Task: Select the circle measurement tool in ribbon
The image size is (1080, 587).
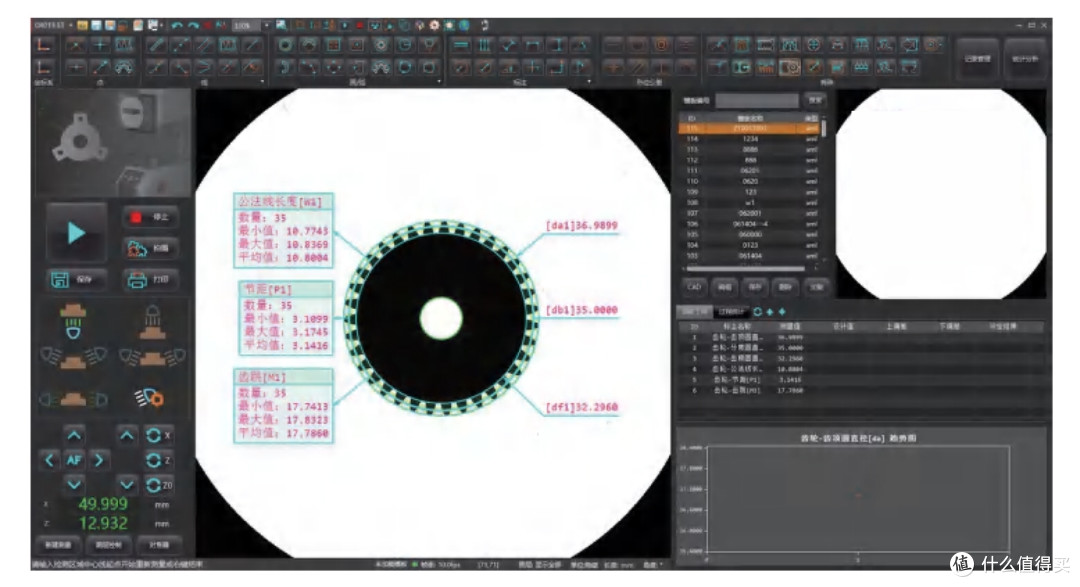Action: coord(284,45)
